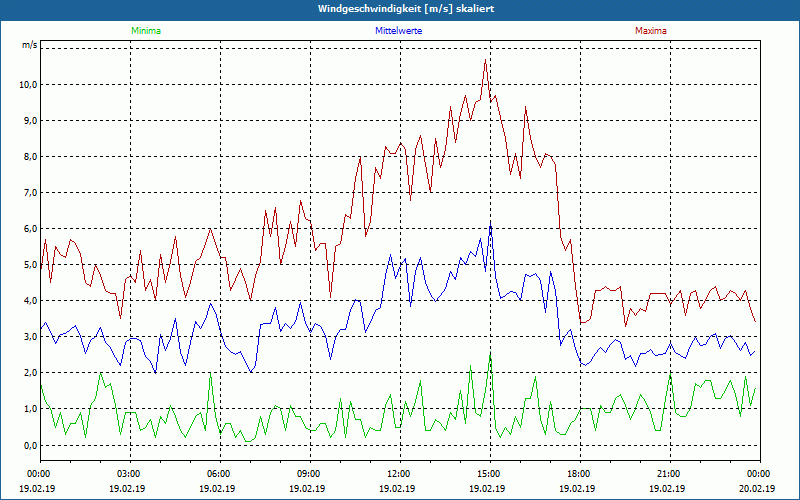This screenshot has width=800, height=500.
Task: Click the red Maxima legend label
Action: (651, 31)
